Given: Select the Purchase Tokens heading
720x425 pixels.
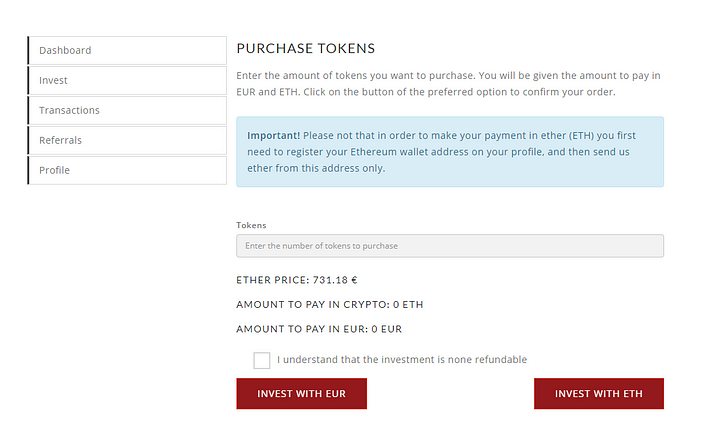Looking at the screenshot, I should 306,48.
